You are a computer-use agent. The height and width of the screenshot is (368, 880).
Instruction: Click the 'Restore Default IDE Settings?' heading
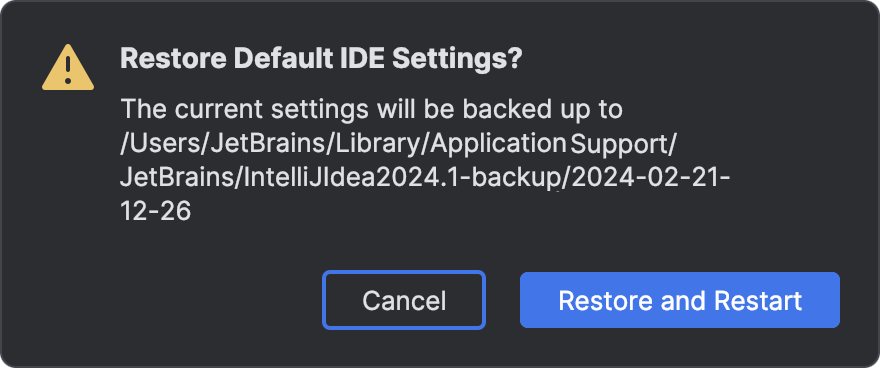pyautogui.click(x=322, y=59)
